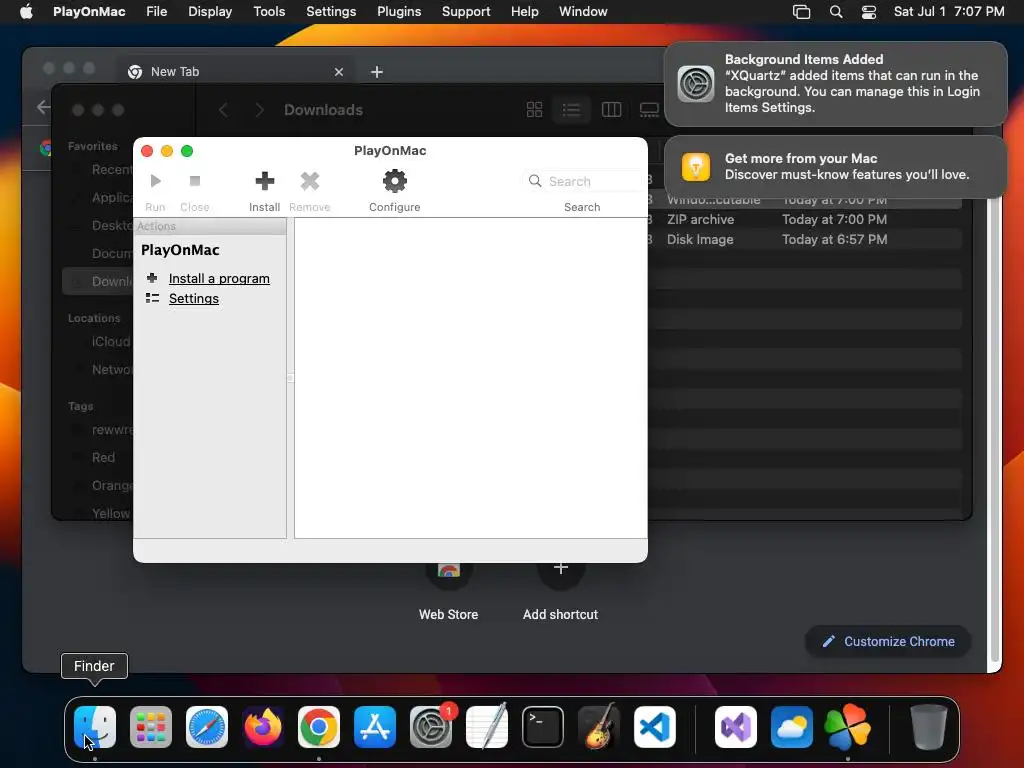Image resolution: width=1024 pixels, height=768 pixels.
Task: Open the Help menu
Action: (524, 12)
